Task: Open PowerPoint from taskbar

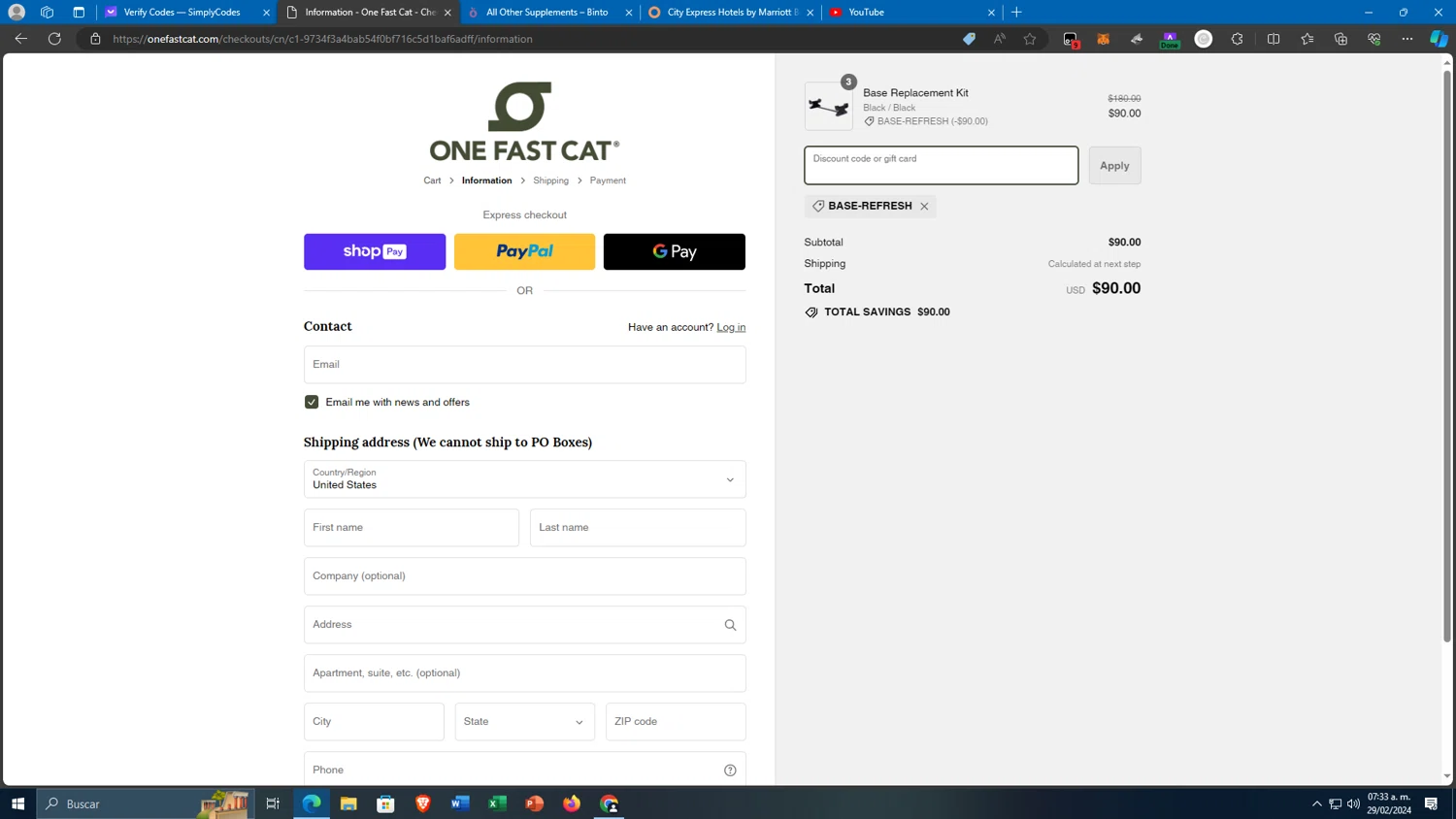Action: 535,803
